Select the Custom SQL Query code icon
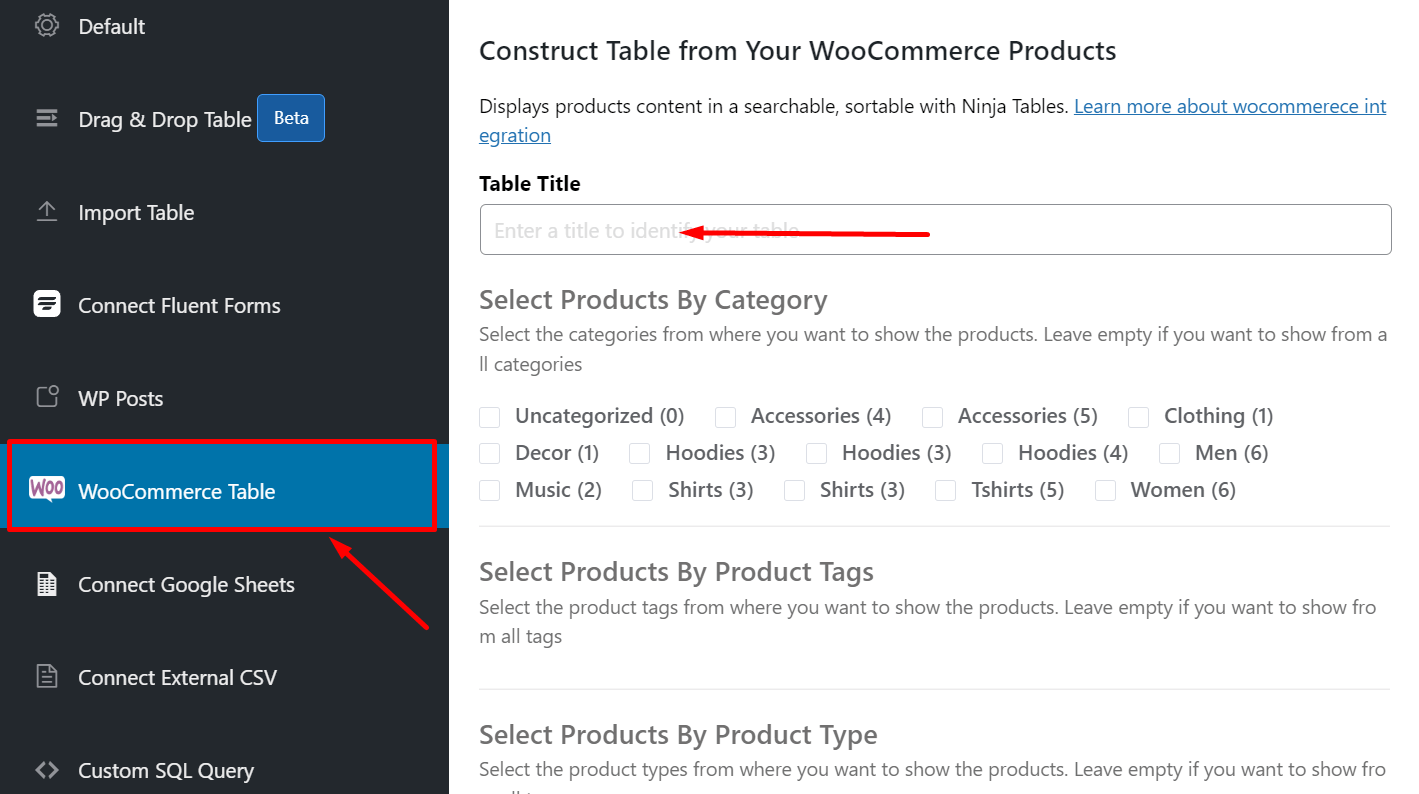Image resolution: width=1419 pixels, height=794 pixels. click(x=46, y=770)
